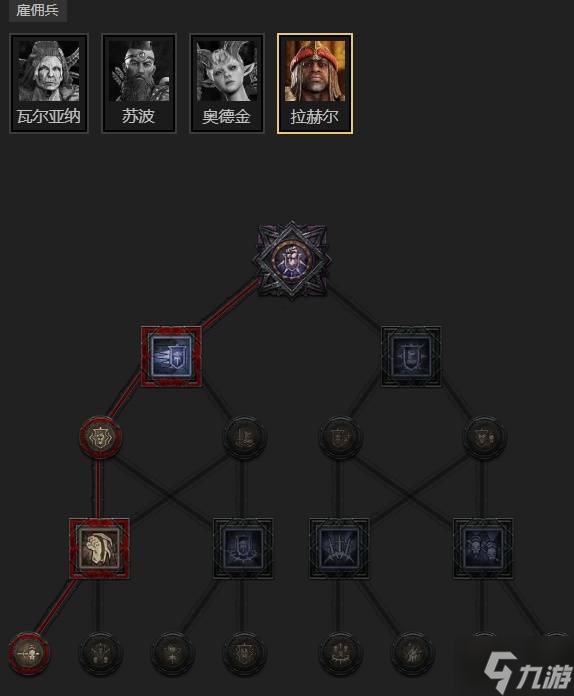Viewport: 574px width, 696px height.
Task: Select the 奥德金 mercenary portrait
Action: coord(227,83)
